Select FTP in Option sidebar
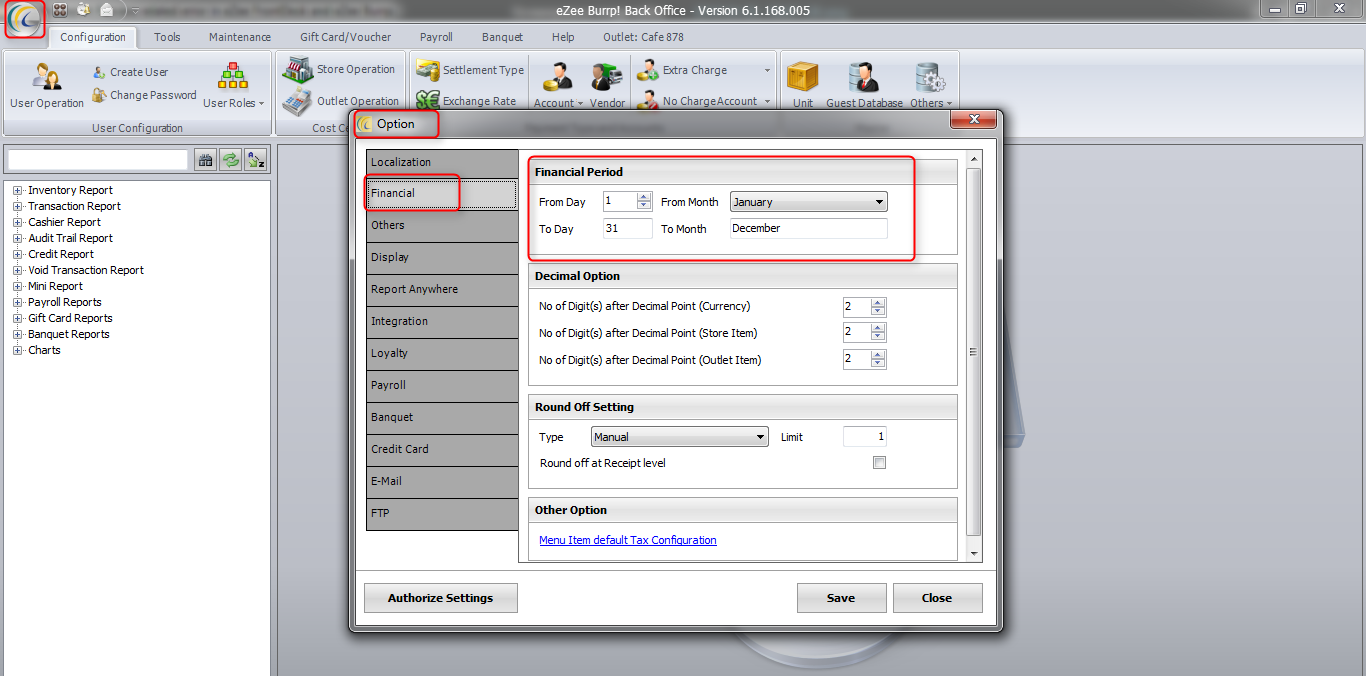 [442, 514]
